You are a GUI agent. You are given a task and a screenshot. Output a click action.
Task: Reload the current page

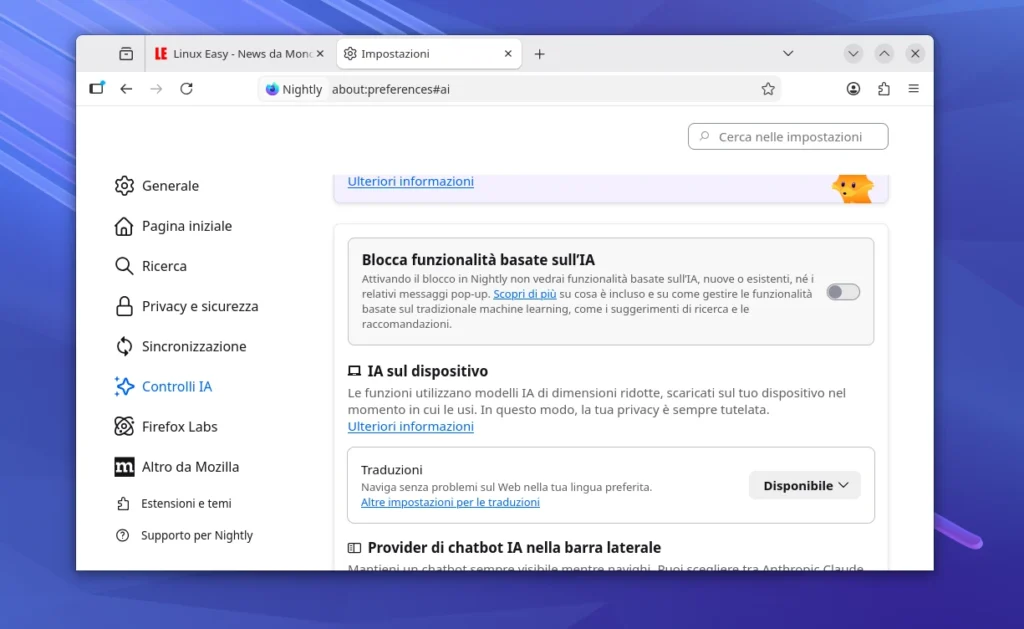pyautogui.click(x=186, y=88)
